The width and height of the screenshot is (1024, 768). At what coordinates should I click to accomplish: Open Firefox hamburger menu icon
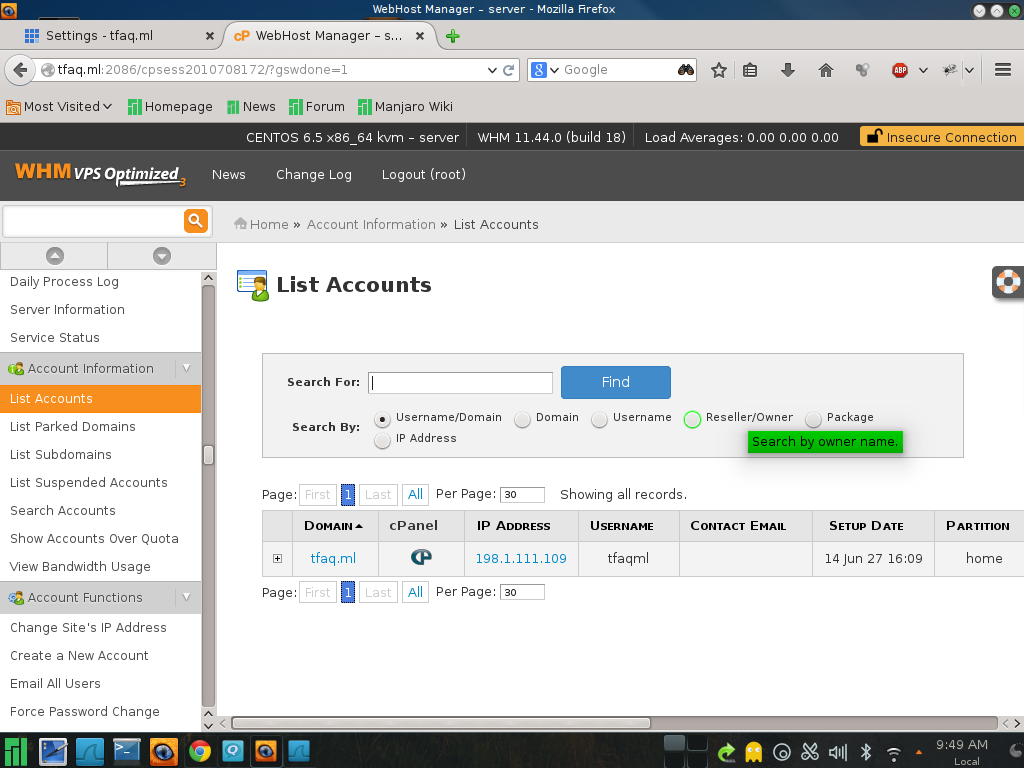coord(1003,70)
